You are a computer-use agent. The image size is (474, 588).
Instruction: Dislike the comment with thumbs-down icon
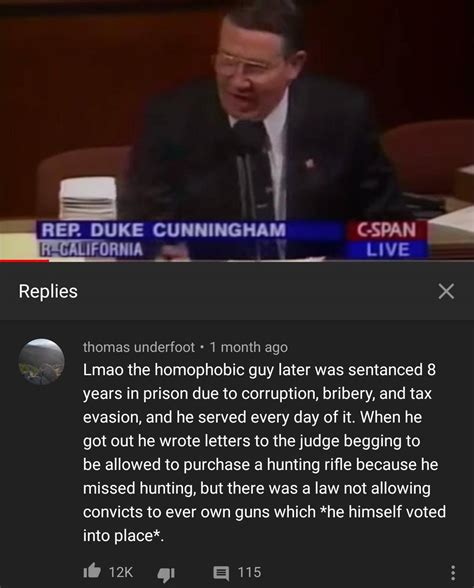click(166, 574)
